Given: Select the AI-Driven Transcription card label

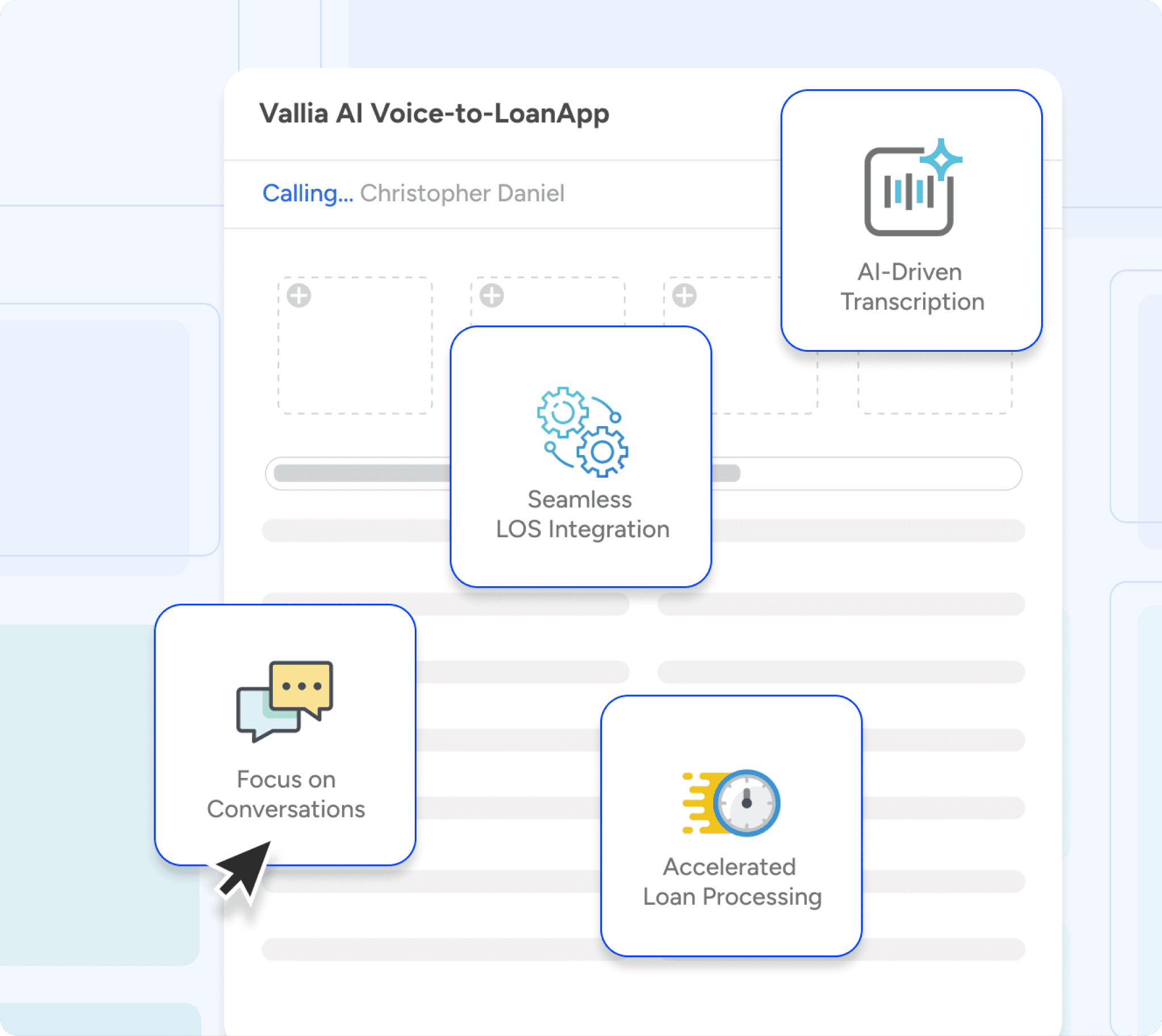Looking at the screenshot, I should pyautogui.click(x=912, y=287).
